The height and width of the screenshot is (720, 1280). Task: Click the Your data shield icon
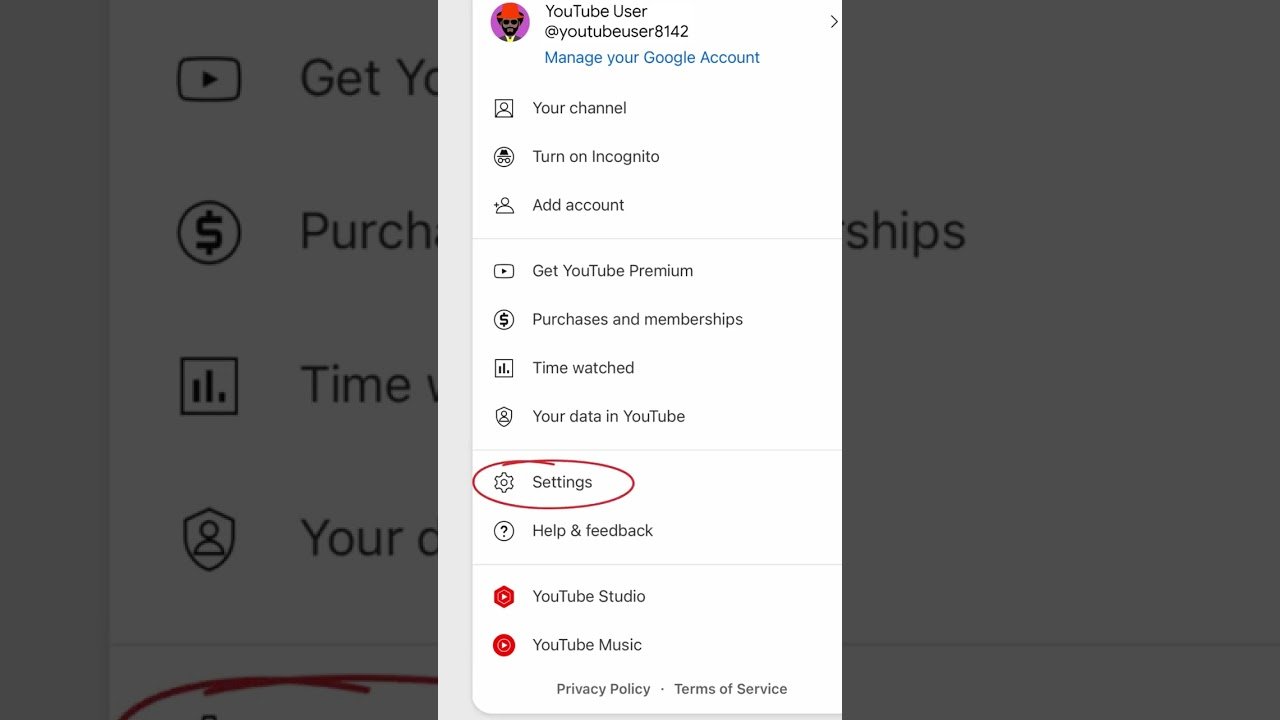coord(504,417)
